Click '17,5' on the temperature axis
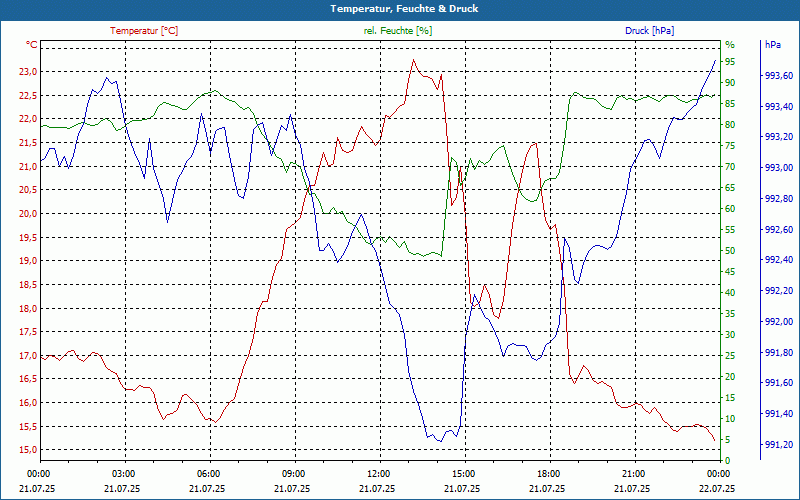Viewport: 800px width, 500px height. [28, 332]
